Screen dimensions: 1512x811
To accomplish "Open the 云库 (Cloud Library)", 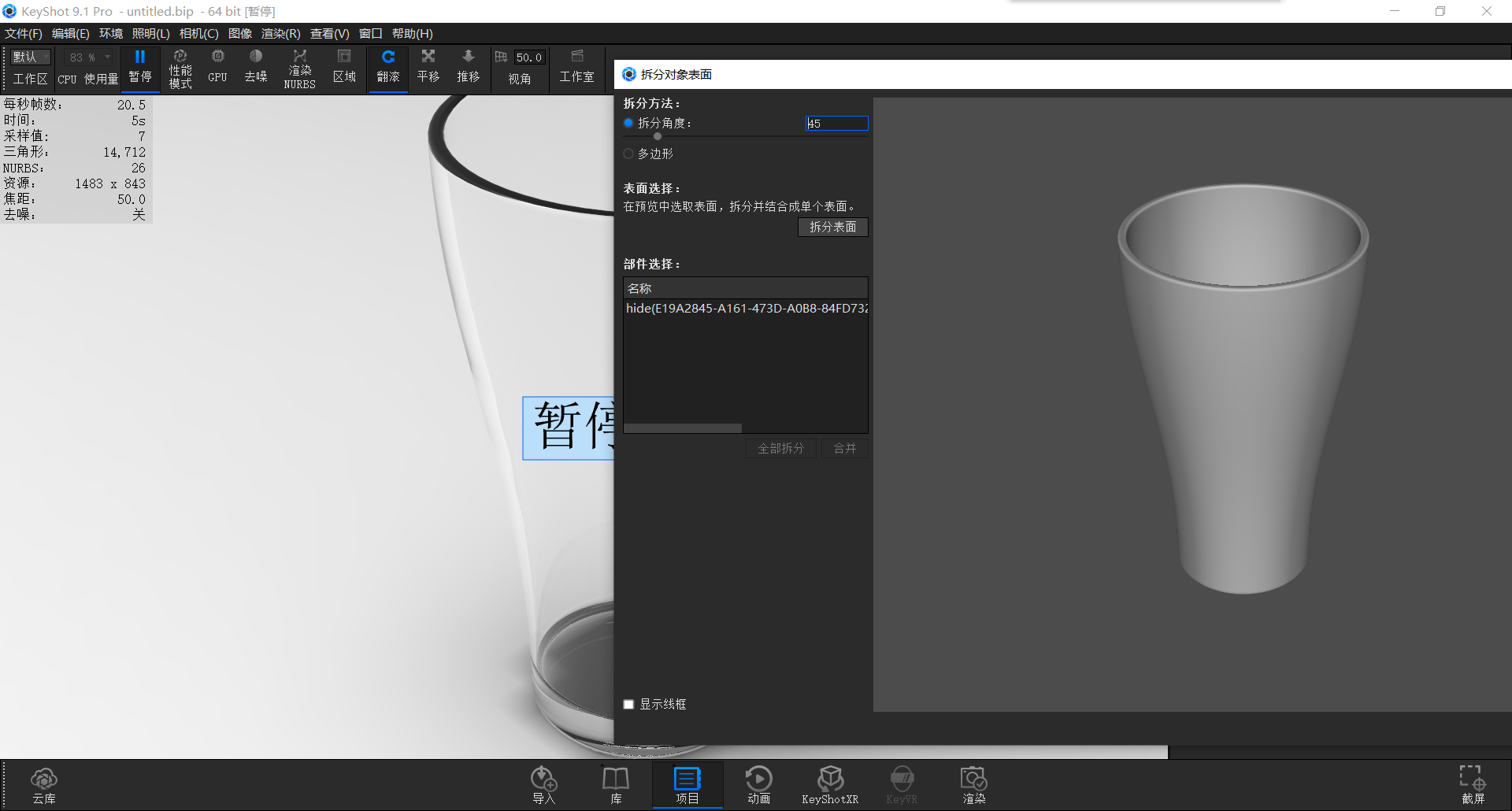I will [44, 784].
